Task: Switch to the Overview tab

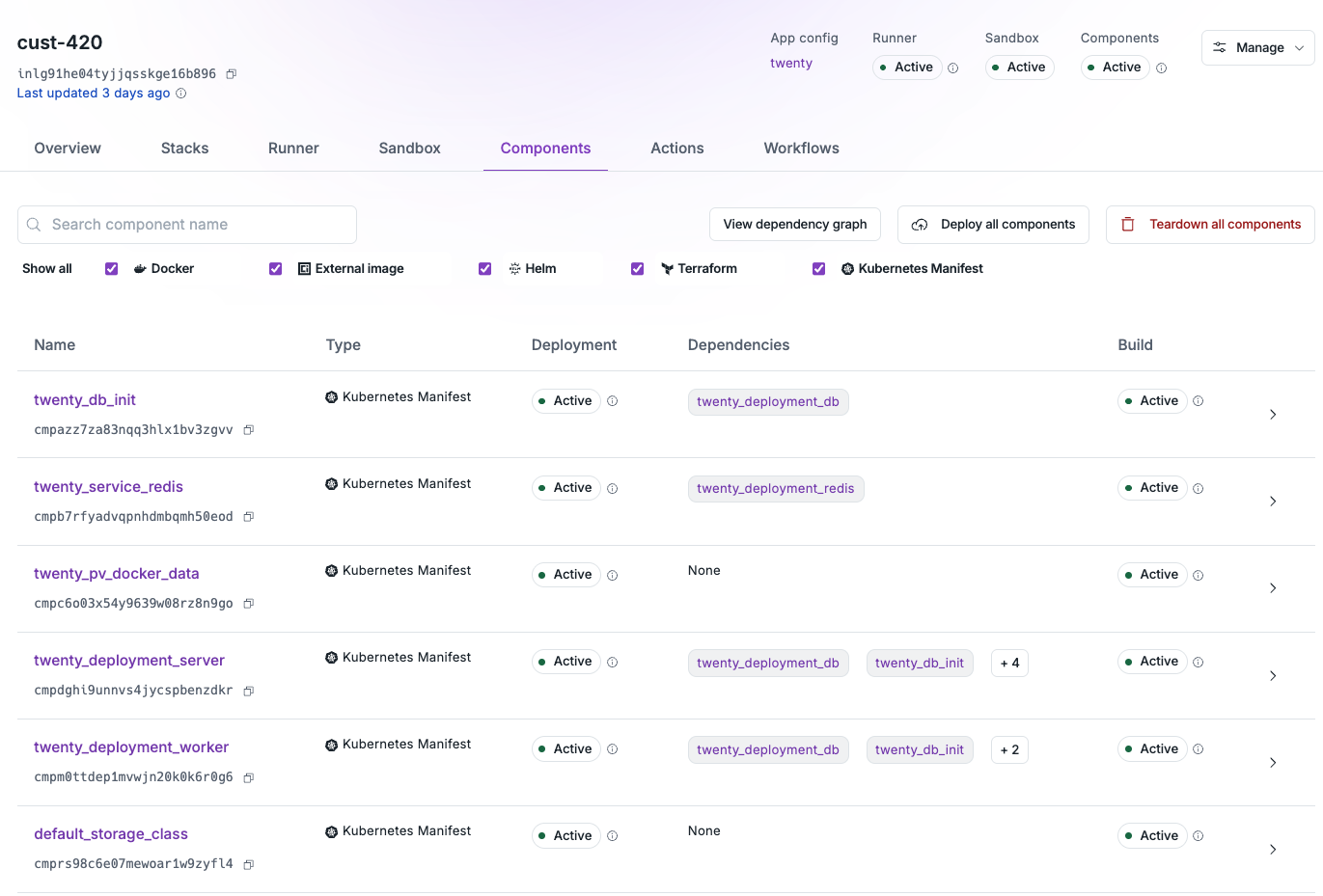Action: coord(67,148)
